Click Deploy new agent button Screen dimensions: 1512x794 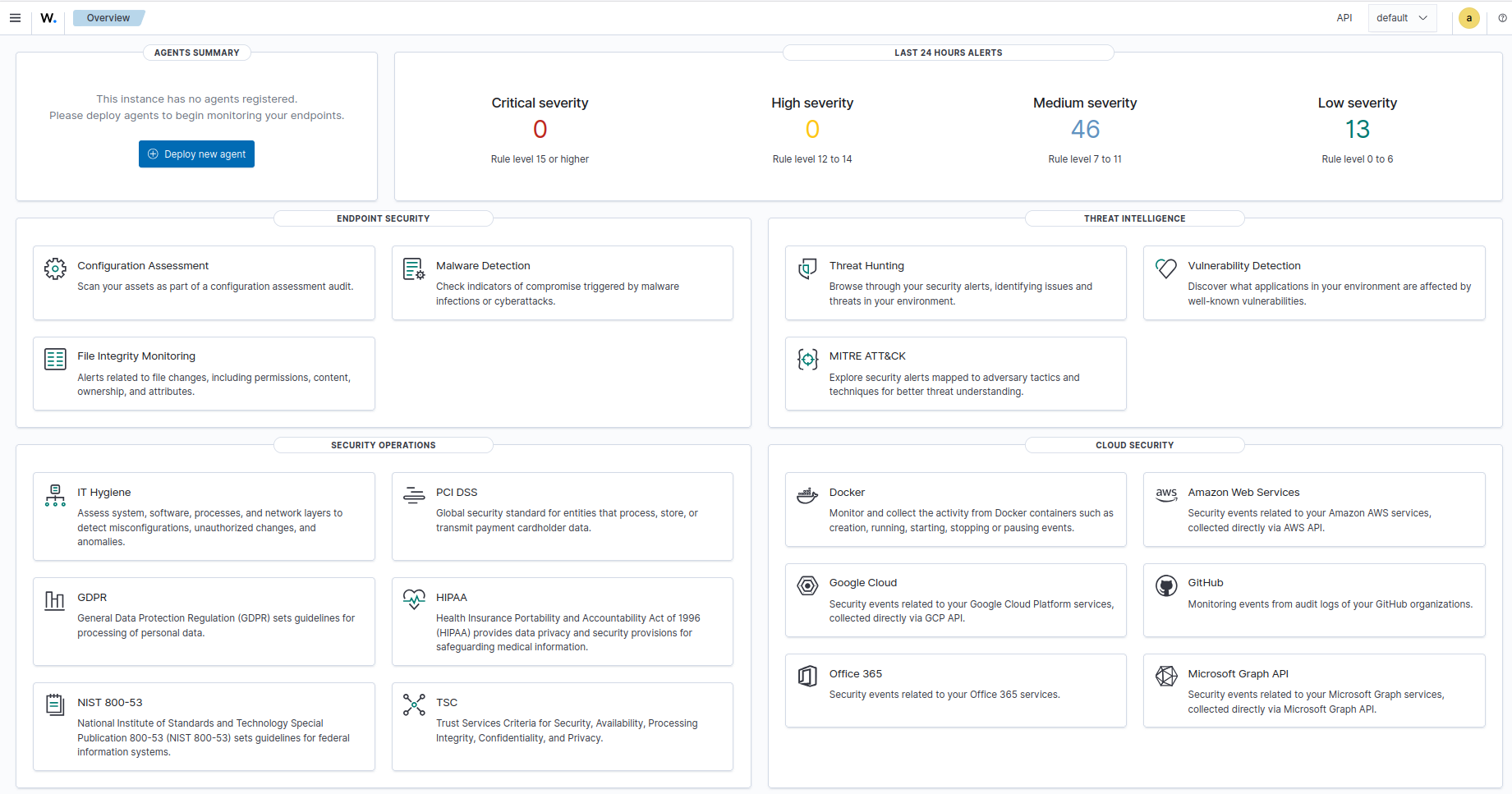click(196, 154)
